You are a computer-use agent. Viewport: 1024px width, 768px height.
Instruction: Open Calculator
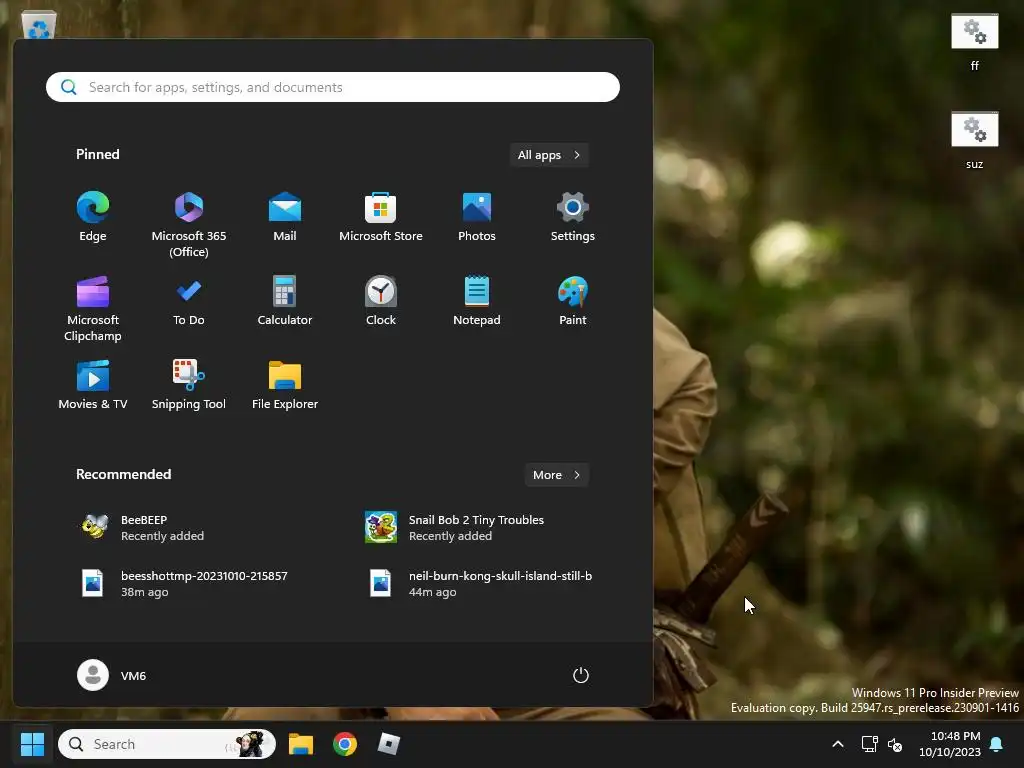(x=285, y=301)
